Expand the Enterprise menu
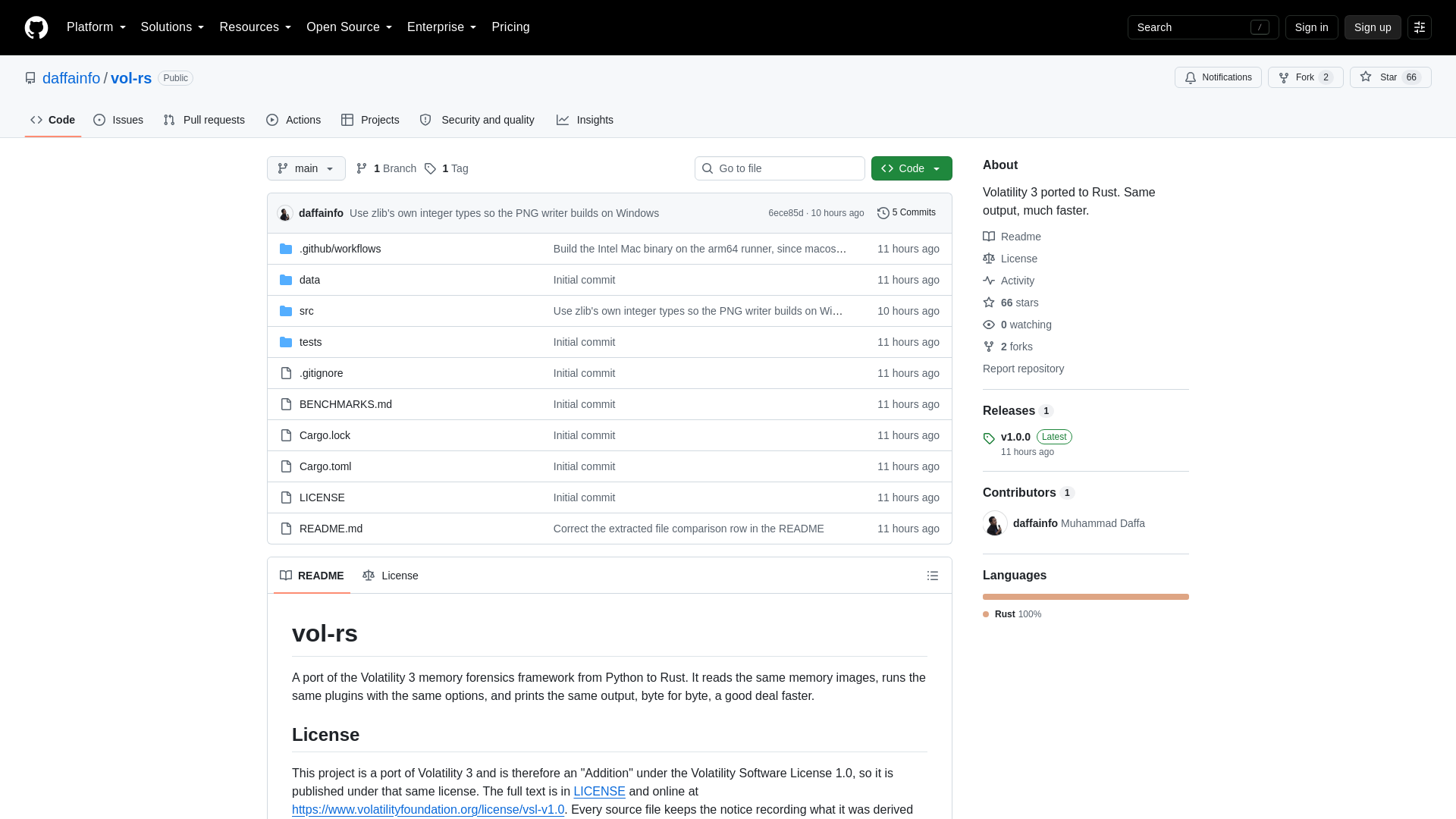Screen dimensions: 1456x819 tap(442, 27)
